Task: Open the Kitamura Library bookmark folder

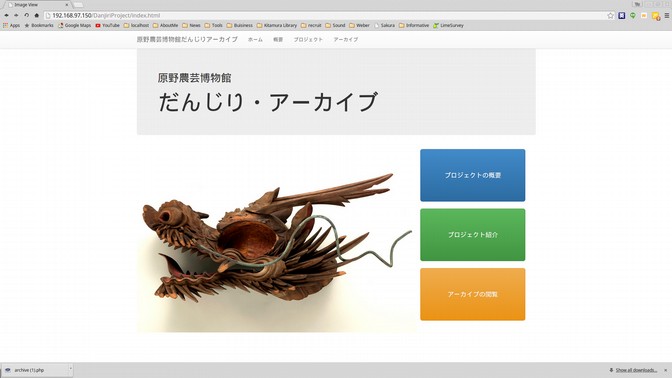Action: coord(277,25)
